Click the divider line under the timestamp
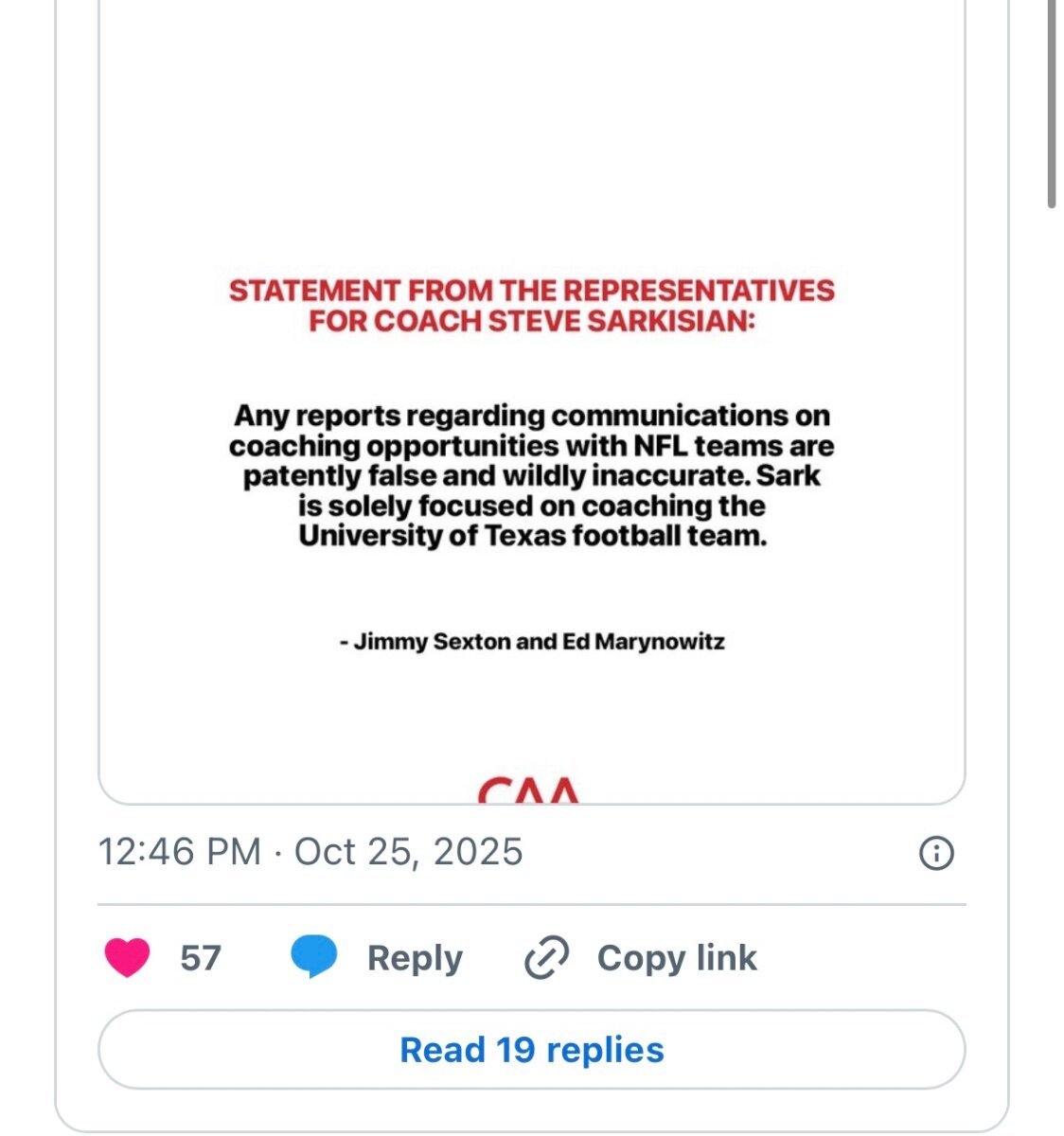 pyautogui.click(x=531, y=905)
